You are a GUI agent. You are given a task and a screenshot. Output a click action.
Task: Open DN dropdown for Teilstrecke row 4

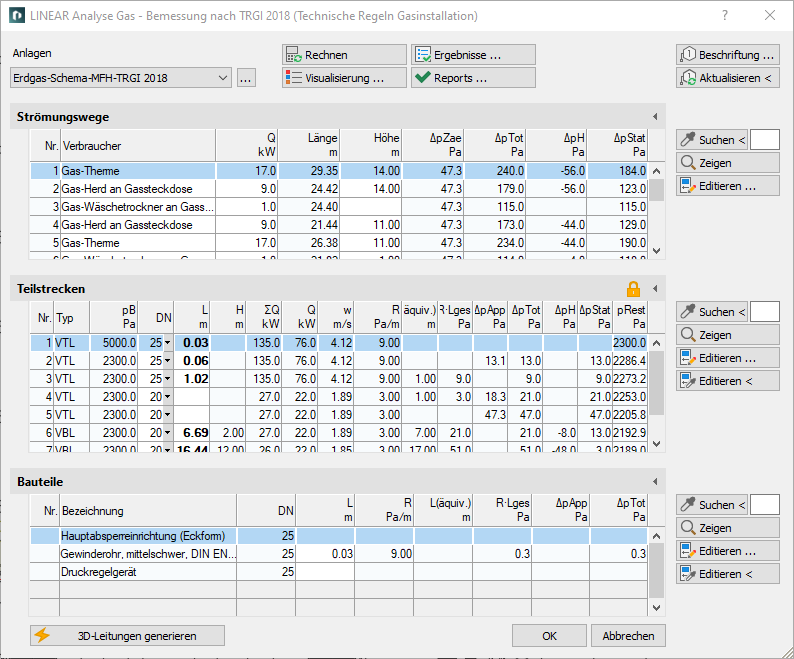coord(168,397)
